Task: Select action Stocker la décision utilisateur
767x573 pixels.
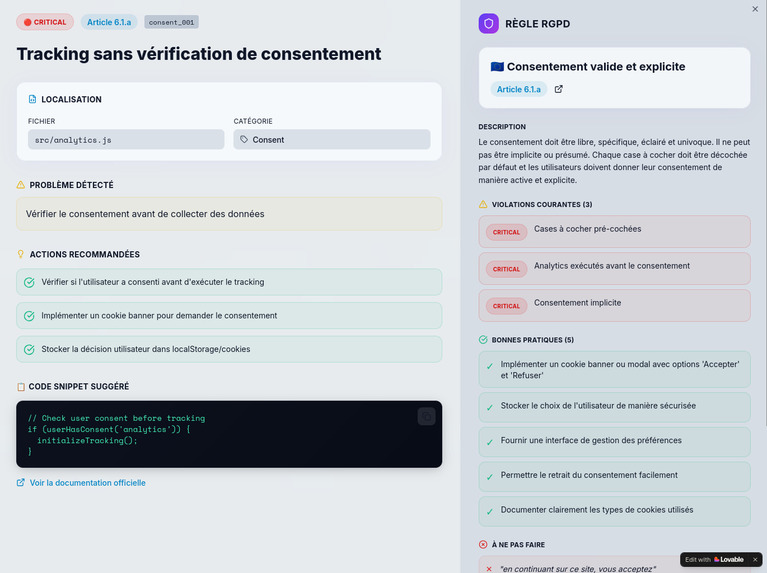Action: pos(229,349)
